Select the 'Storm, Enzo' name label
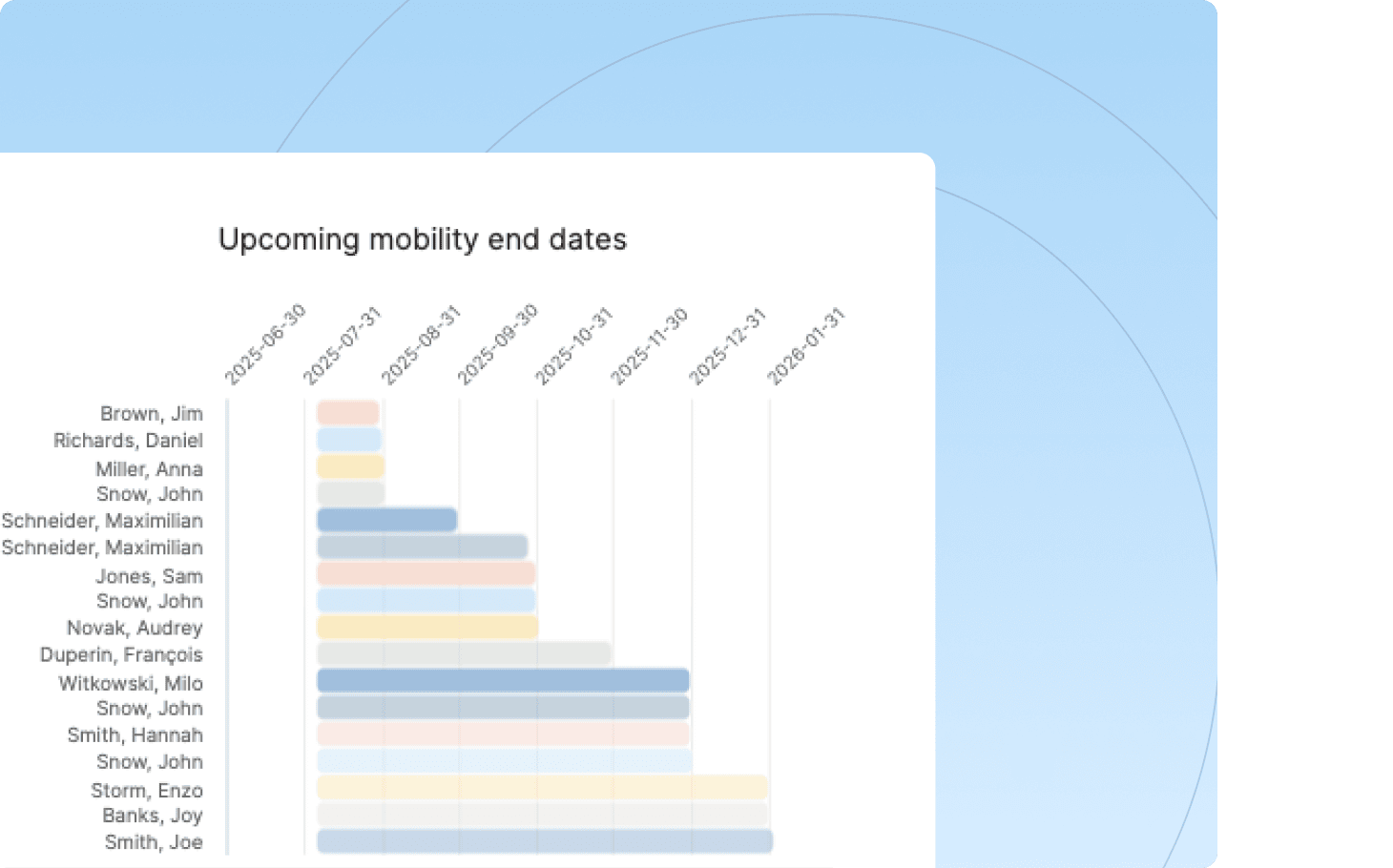The image size is (1393, 868). click(147, 790)
